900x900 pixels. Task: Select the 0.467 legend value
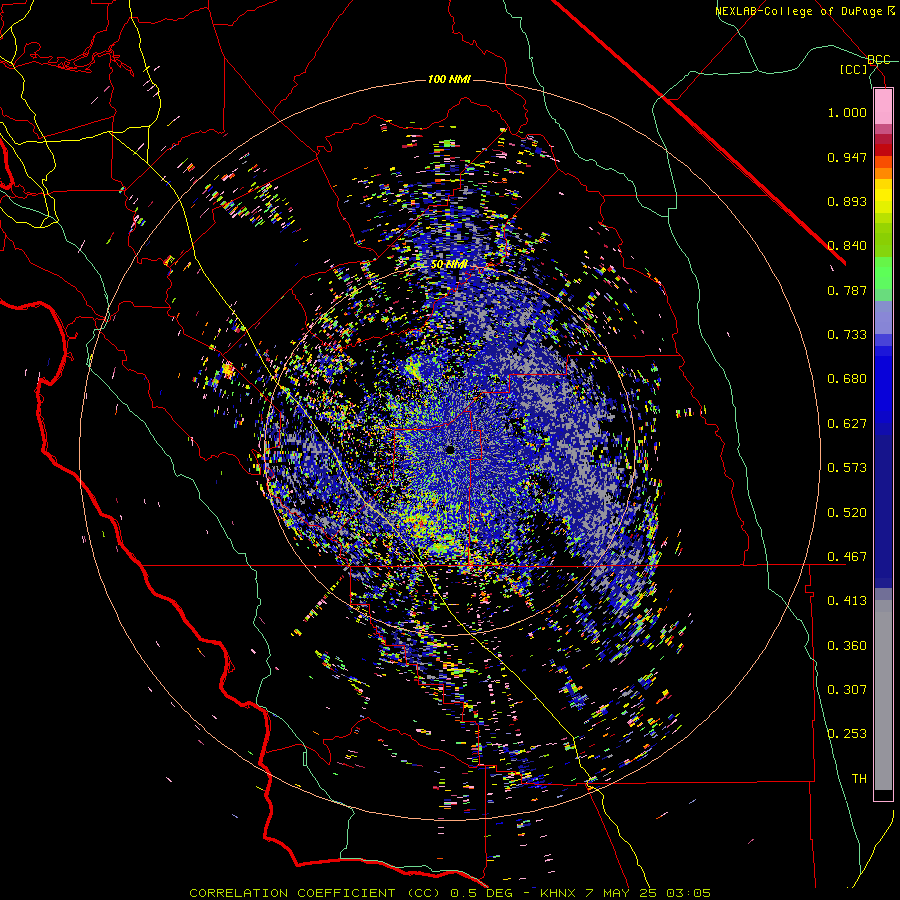click(x=847, y=557)
